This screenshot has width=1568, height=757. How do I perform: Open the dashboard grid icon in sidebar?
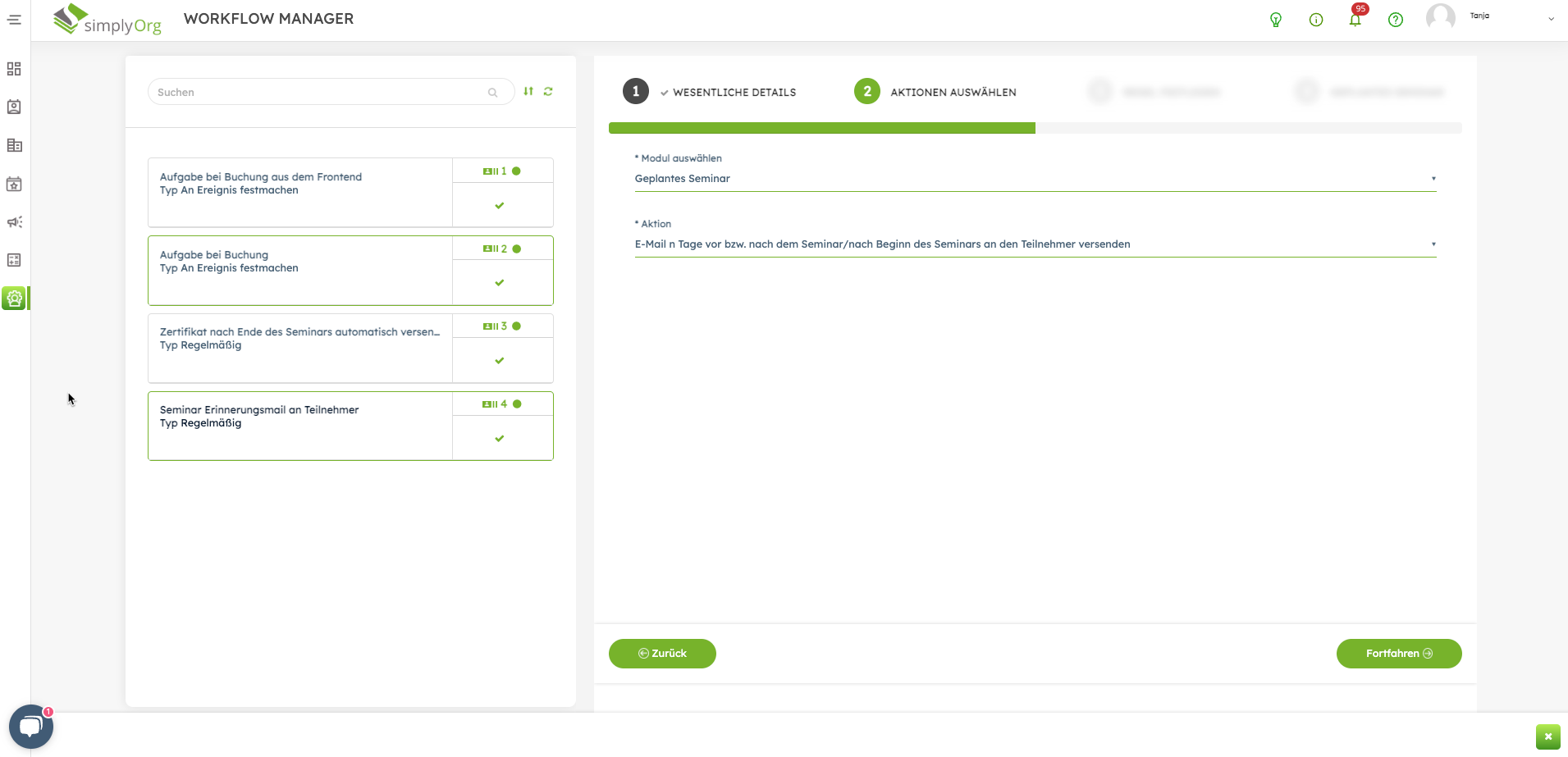coord(14,69)
